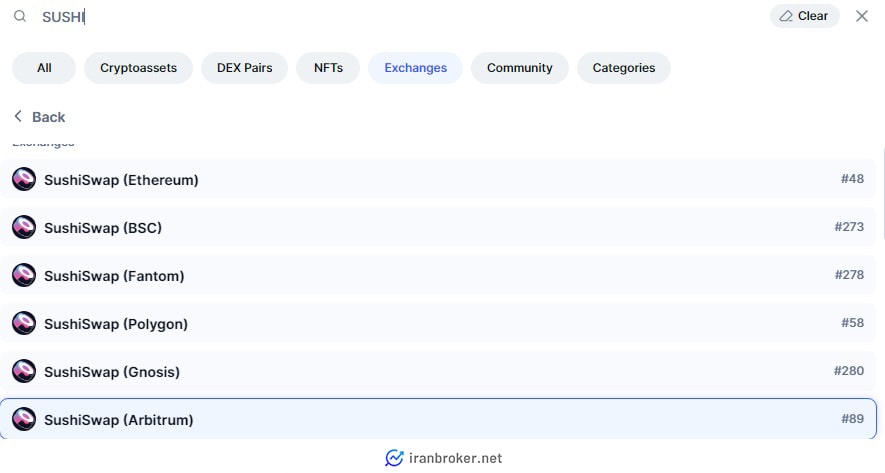Go back using the Back link
Viewport: 885px width, 473px height.
(39, 117)
